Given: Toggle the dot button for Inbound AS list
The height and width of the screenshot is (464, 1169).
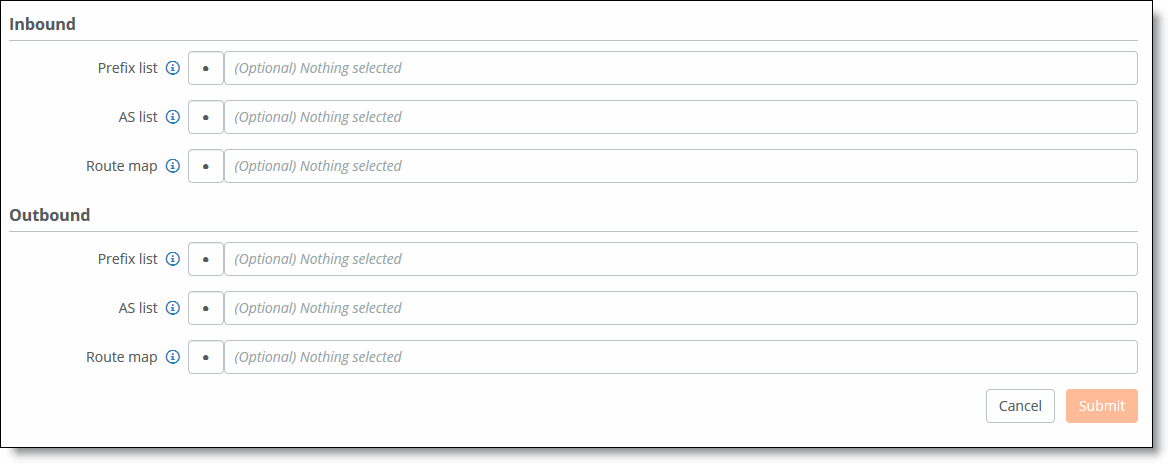Looking at the screenshot, I should click(206, 117).
